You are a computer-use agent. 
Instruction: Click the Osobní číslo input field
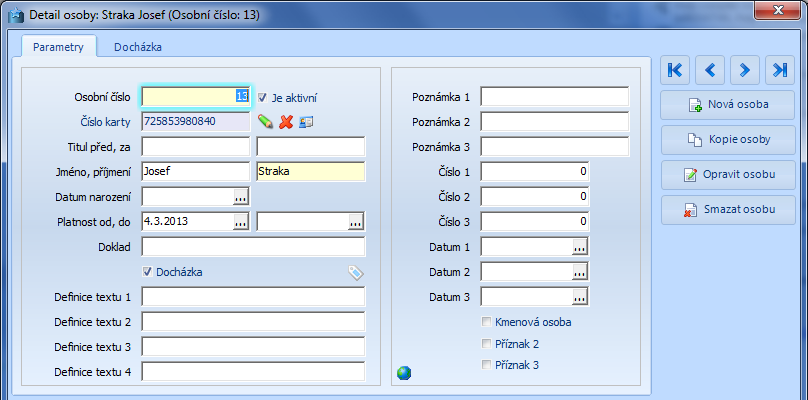pos(196,96)
